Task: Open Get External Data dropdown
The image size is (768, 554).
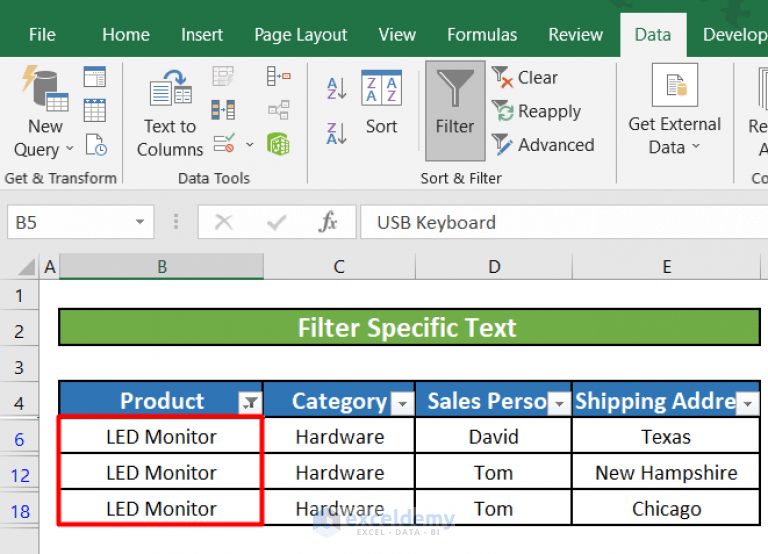Action: click(674, 110)
